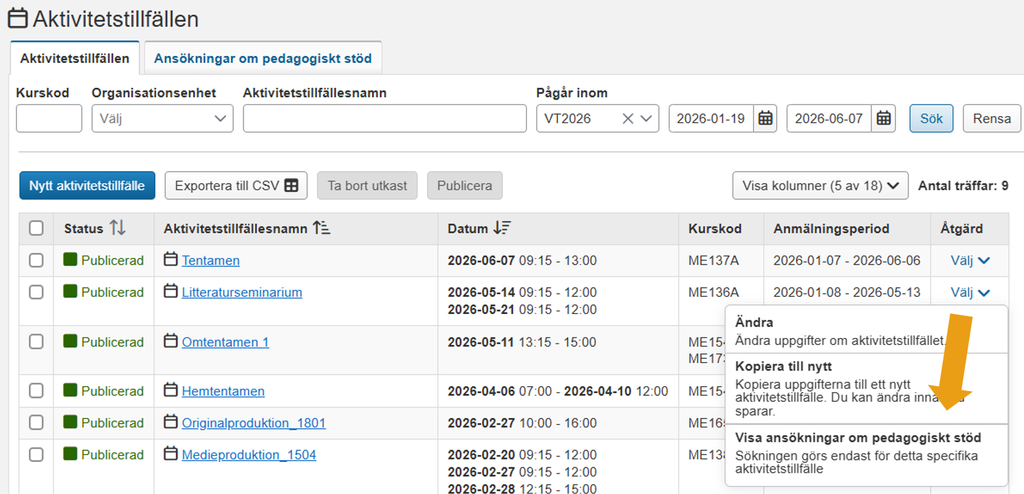The width and height of the screenshot is (1024, 494).
Task: Click Anmälningsperiod 2026-01-08 - 2026-05-13 cell
Action: (x=847, y=292)
